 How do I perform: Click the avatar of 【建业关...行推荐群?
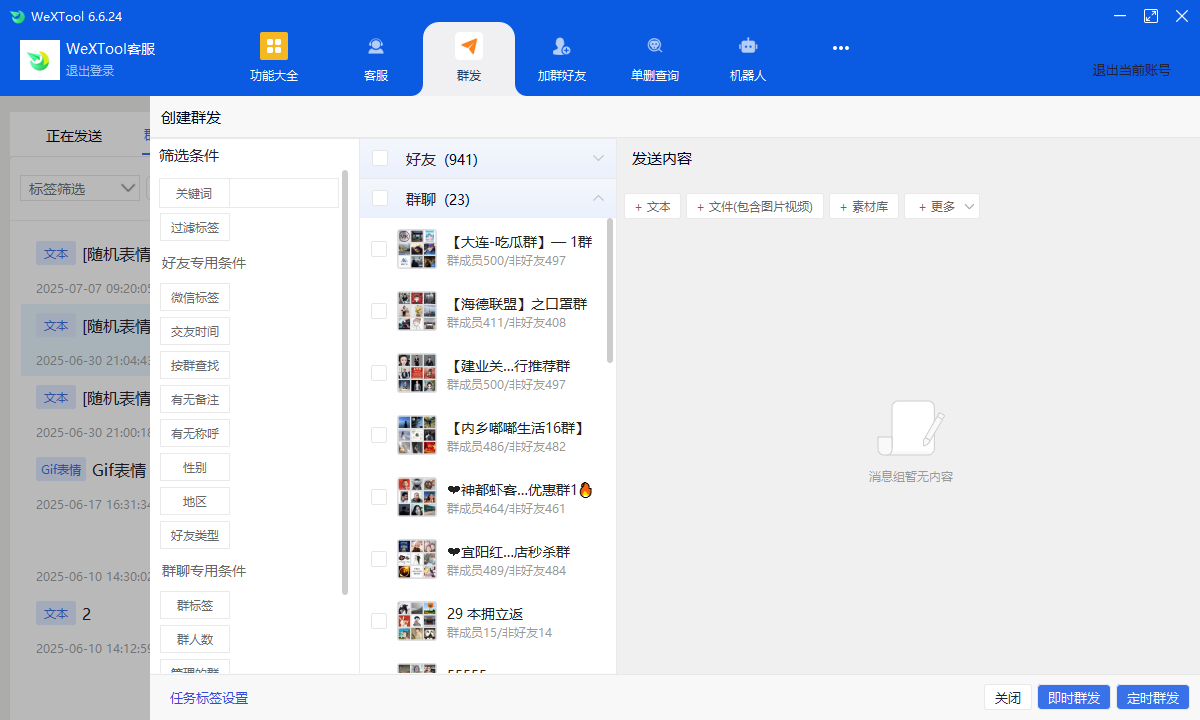[x=417, y=373]
